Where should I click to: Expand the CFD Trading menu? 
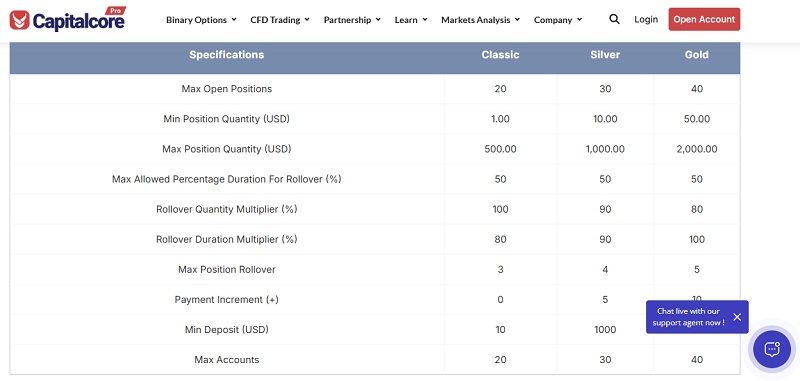(280, 20)
